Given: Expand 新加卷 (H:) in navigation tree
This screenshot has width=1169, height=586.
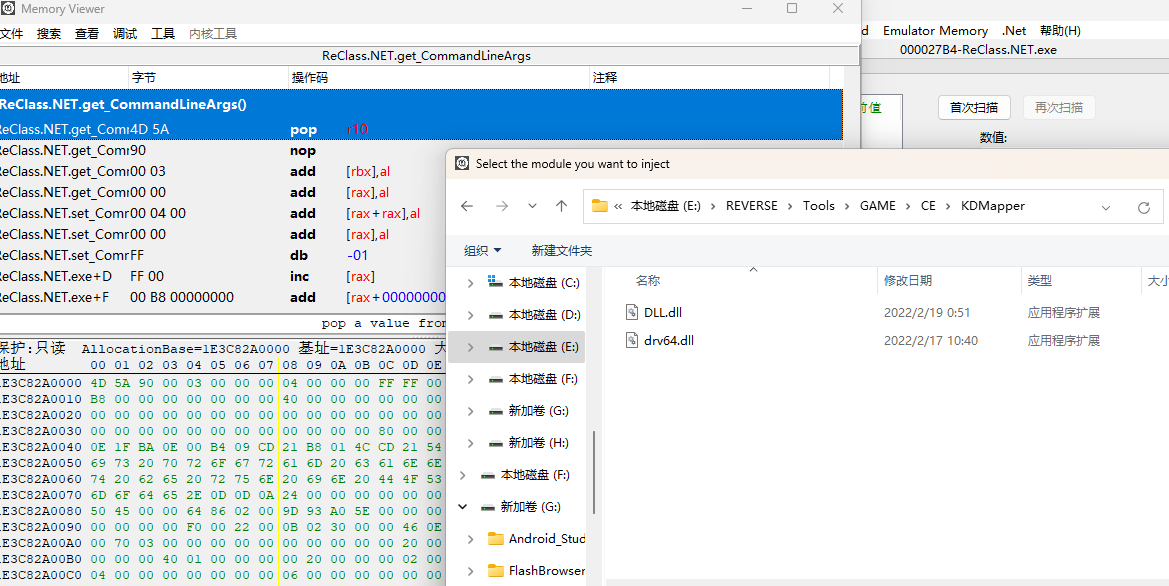Looking at the screenshot, I should click(470, 443).
